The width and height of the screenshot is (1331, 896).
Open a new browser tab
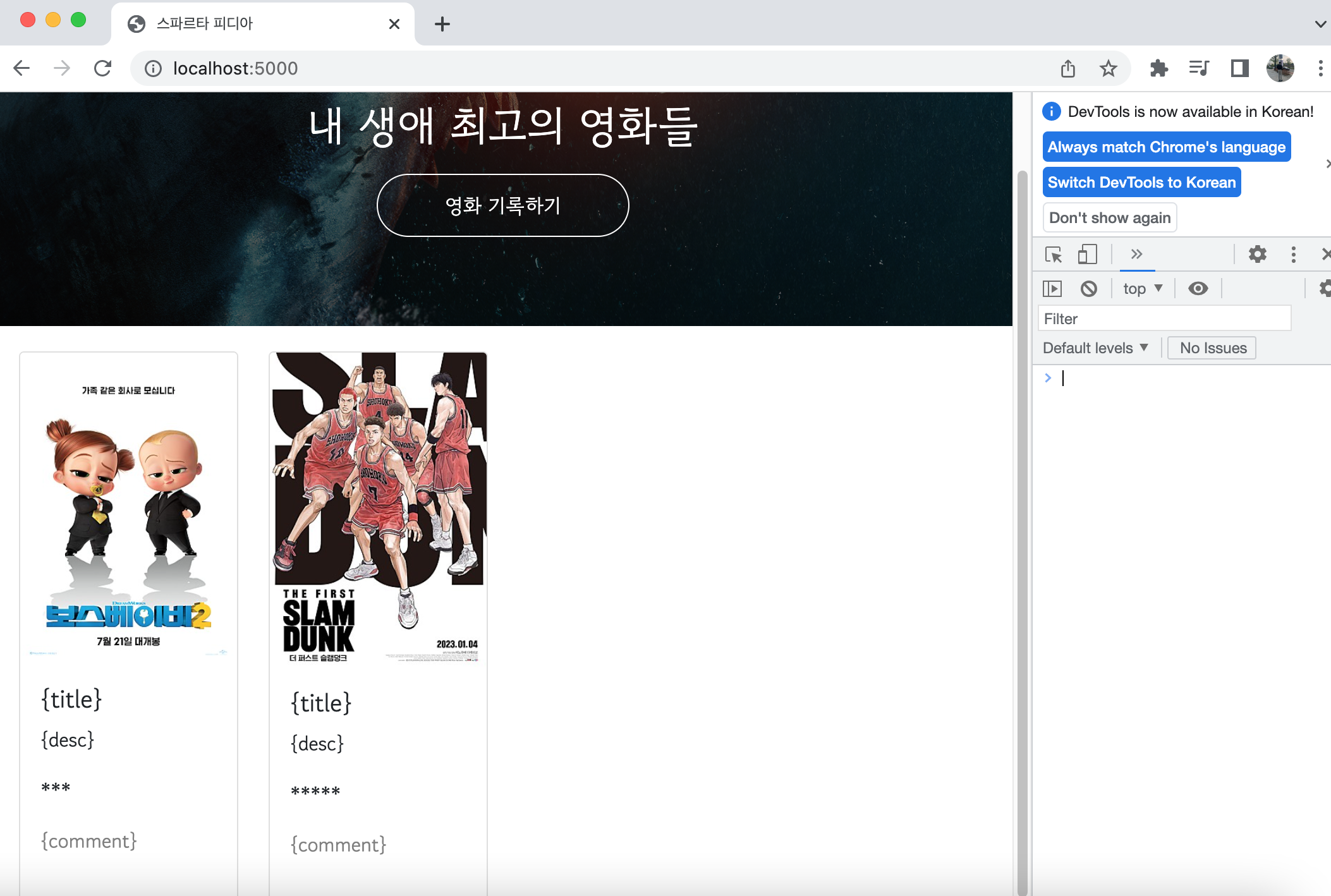click(x=442, y=24)
